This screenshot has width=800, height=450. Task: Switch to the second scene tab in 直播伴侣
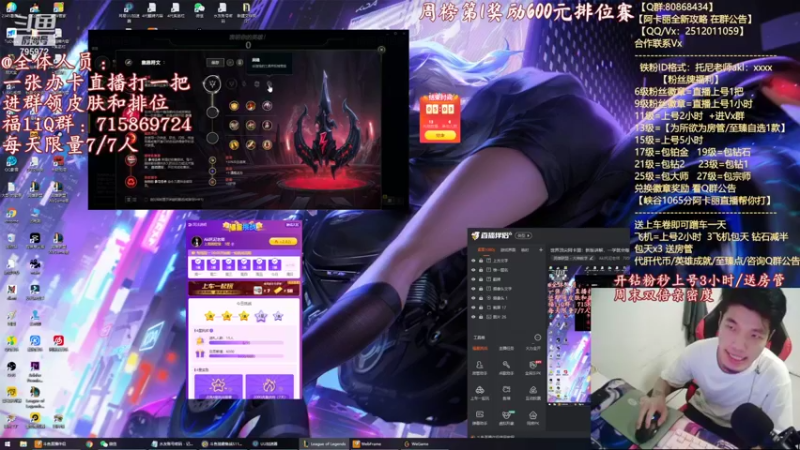(507, 250)
